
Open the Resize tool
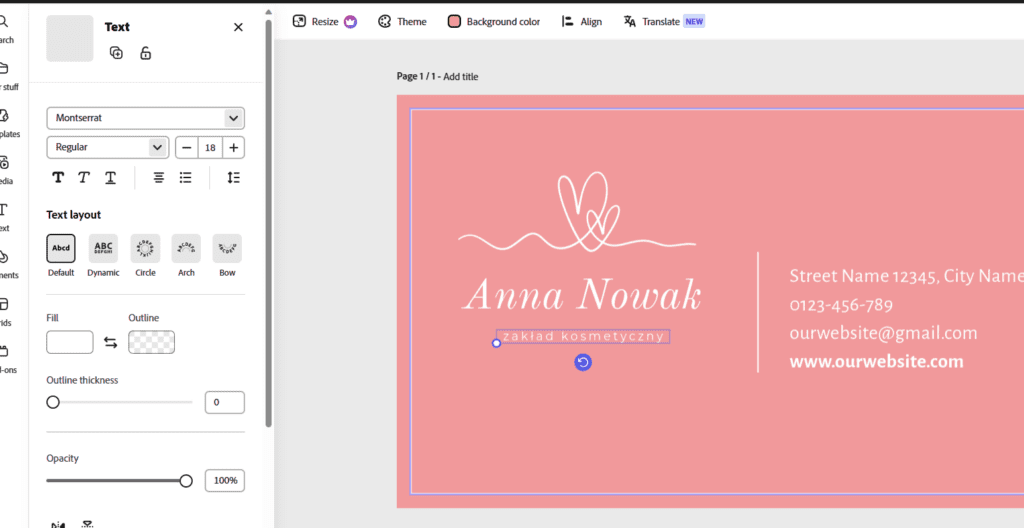point(325,22)
